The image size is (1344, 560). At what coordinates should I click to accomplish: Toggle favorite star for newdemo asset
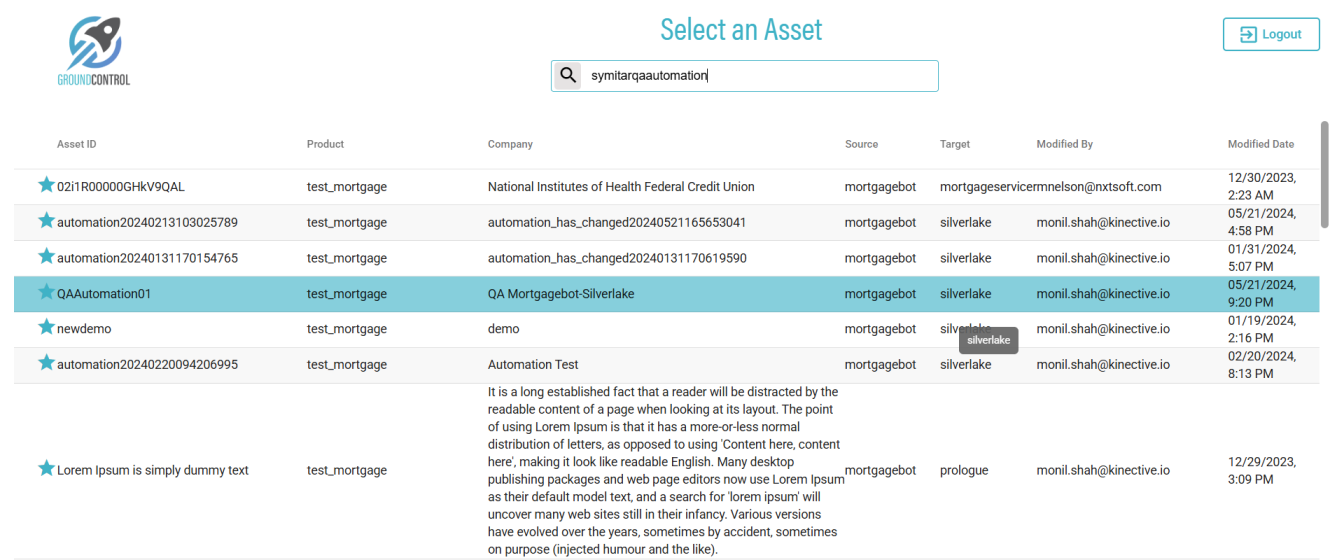46,327
